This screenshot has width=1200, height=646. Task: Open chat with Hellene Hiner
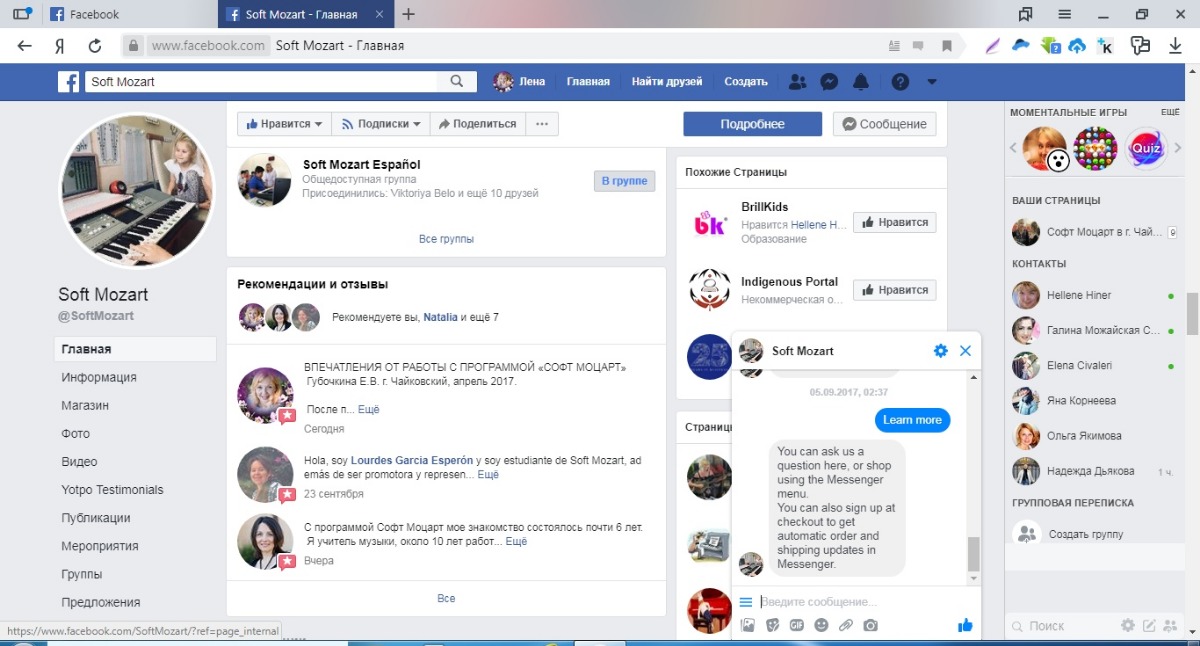[1093, 295]
